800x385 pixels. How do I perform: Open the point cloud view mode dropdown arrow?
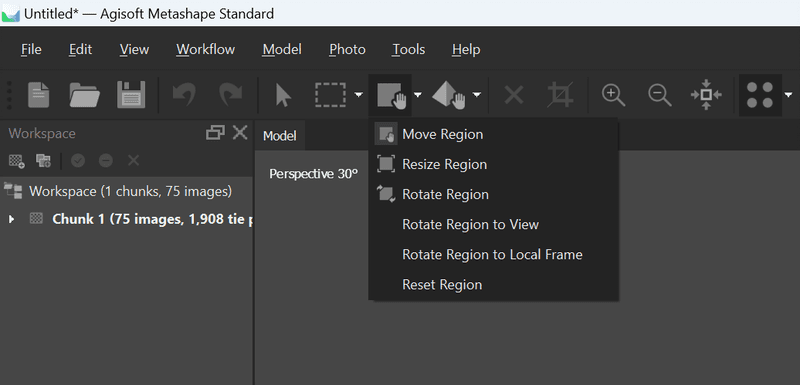tap(789, 95)
